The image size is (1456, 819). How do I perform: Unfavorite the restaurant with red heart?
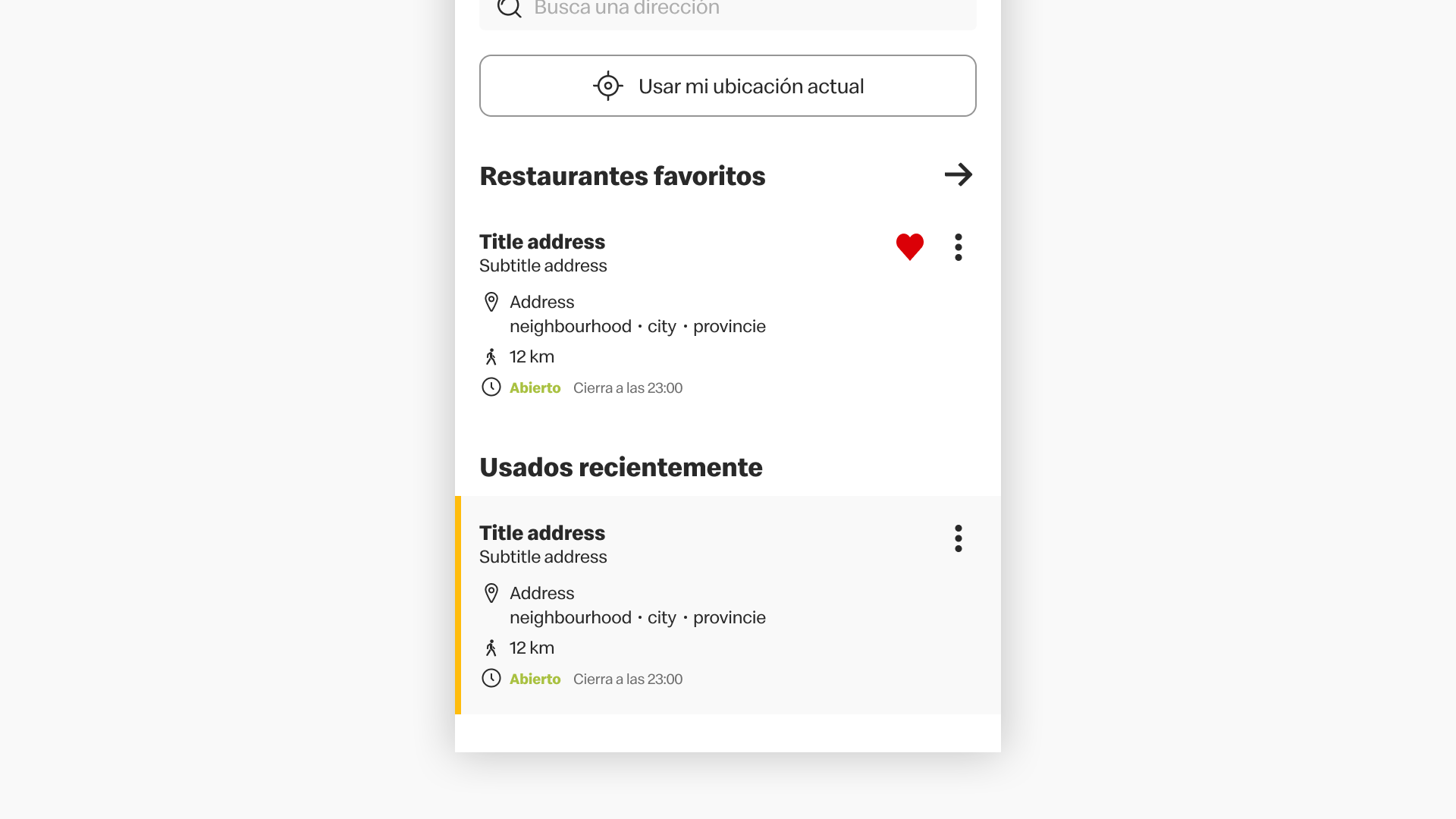tap(909, 246)
